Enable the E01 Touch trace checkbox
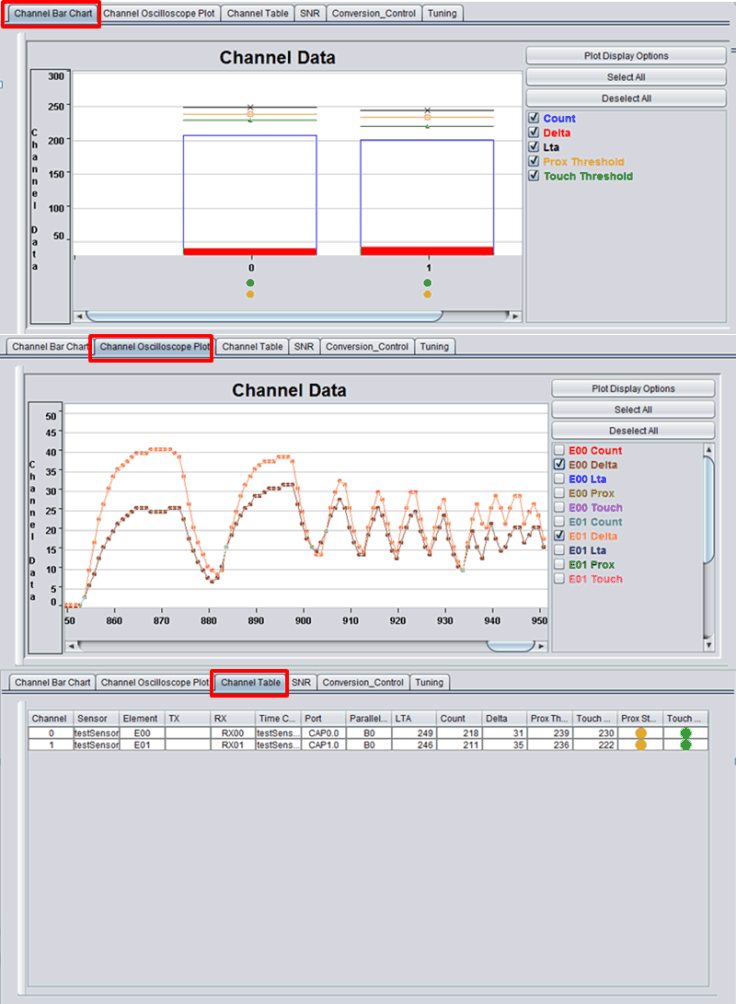736x1004 pixels. tap(559, 579)
